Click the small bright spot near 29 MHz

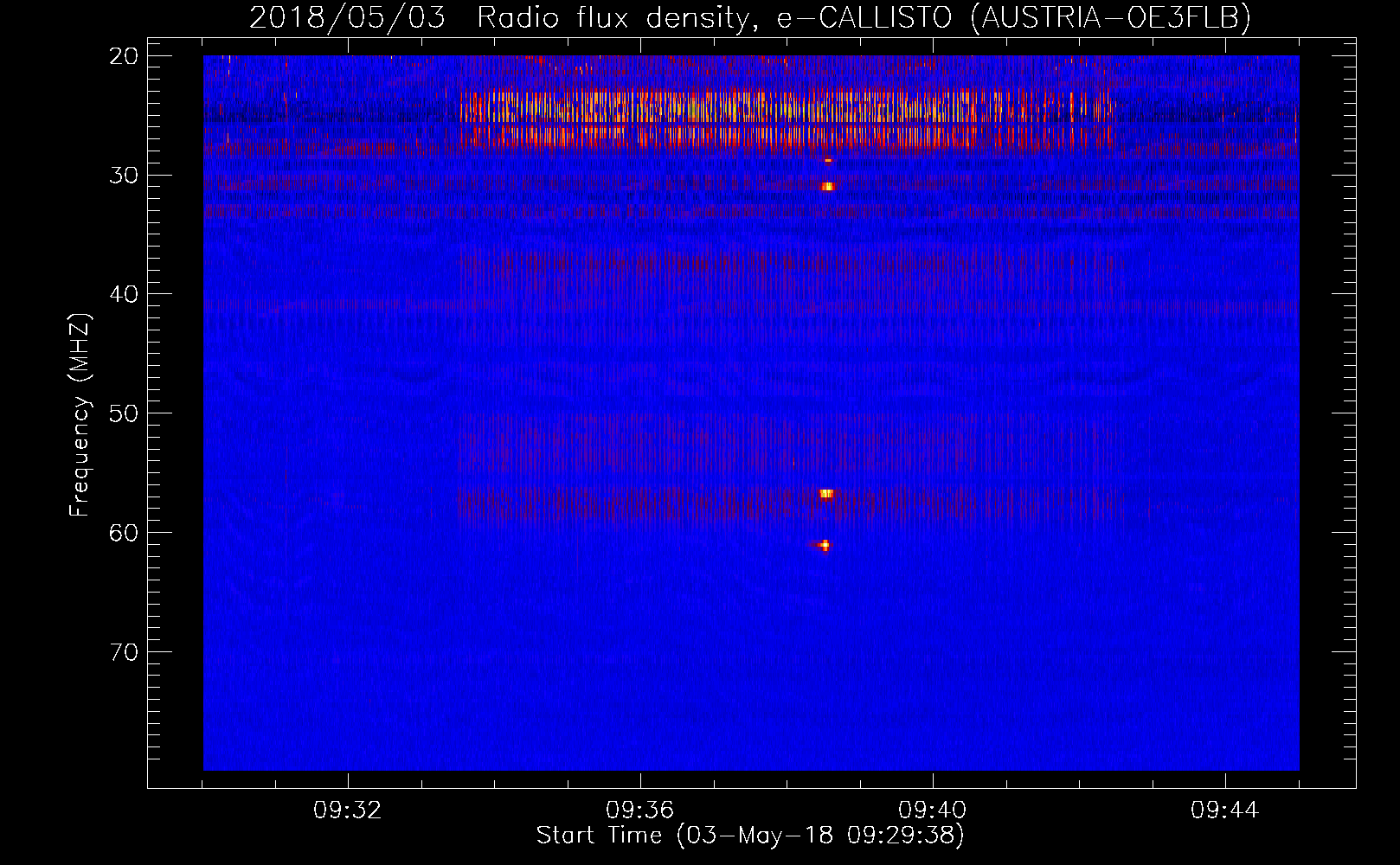[x=828, y=161]
